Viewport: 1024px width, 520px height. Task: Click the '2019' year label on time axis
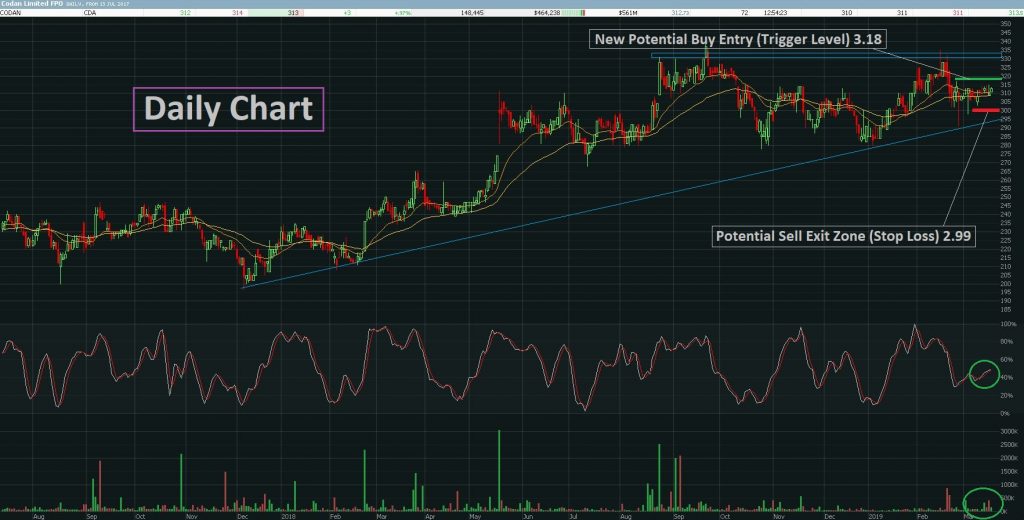[x=875, y=515]
